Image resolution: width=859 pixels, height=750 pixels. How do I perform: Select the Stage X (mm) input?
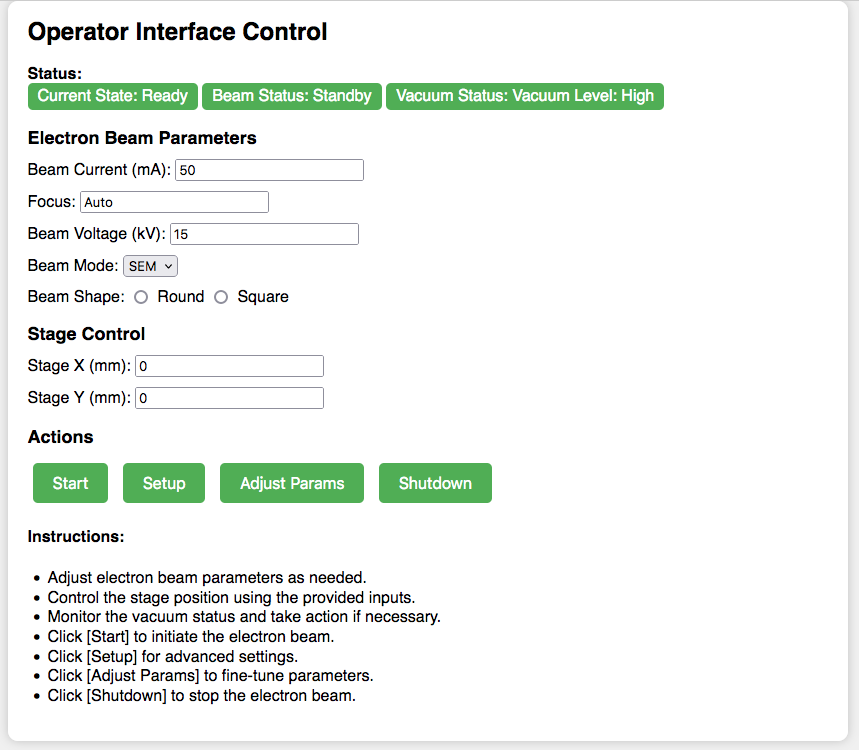pos(229,366)
